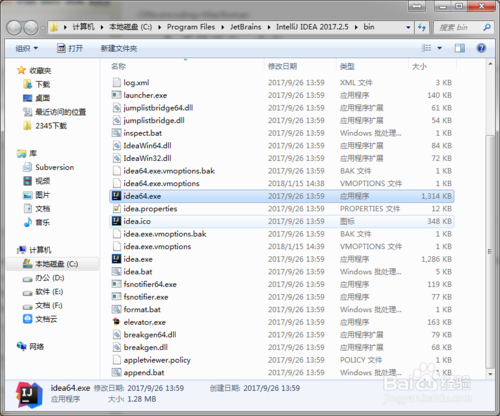Click the refresh button beside address bar
The width and height of the screenshot is (500, 416).
pyautogui.click(x=422, y=27)
